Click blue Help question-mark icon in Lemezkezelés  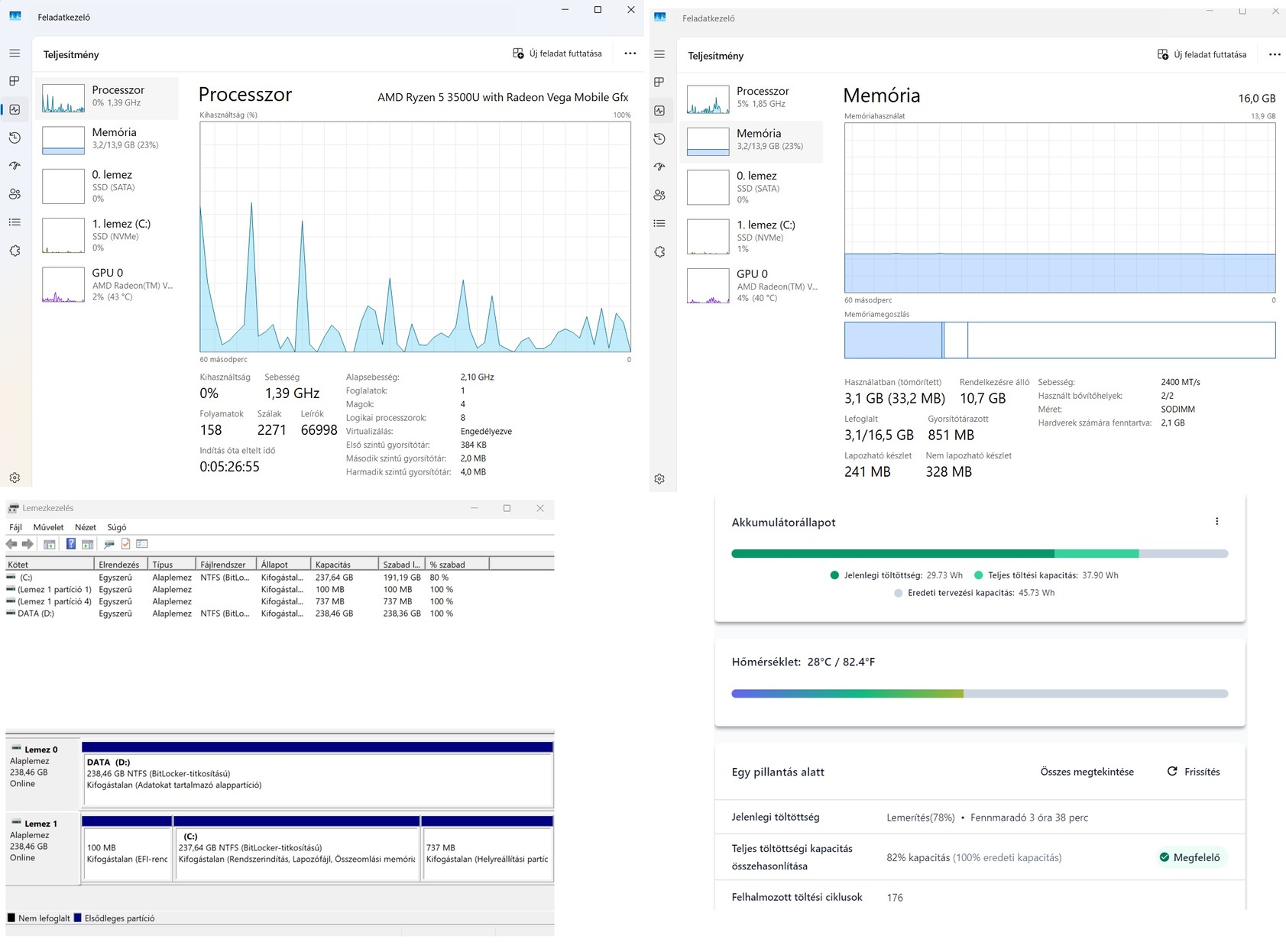(71, 544)
